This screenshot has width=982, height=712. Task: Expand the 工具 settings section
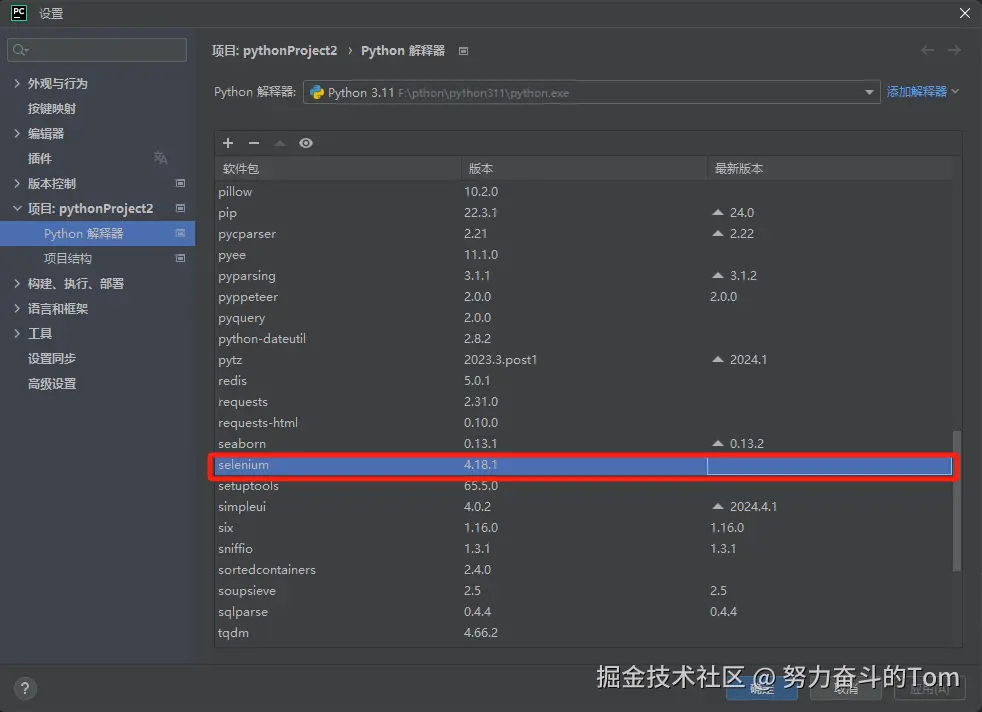point(17,334)
